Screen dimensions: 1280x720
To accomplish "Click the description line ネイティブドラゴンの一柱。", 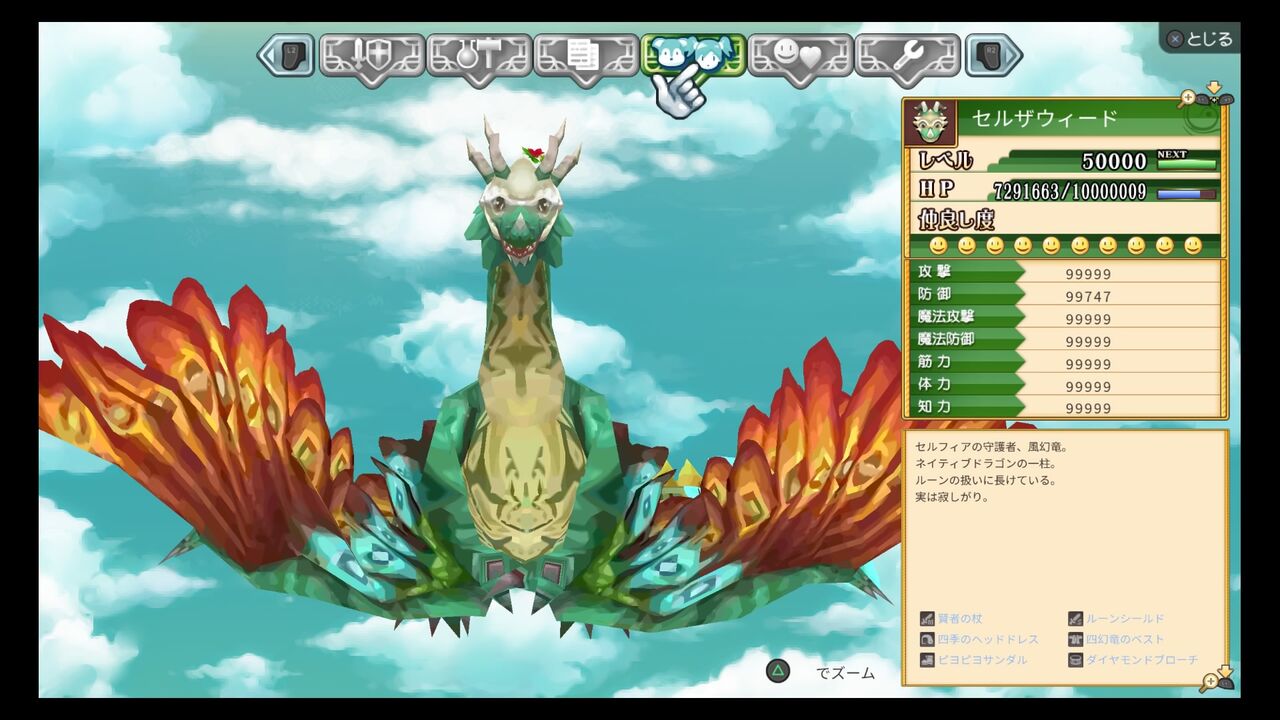I will 985,464.
